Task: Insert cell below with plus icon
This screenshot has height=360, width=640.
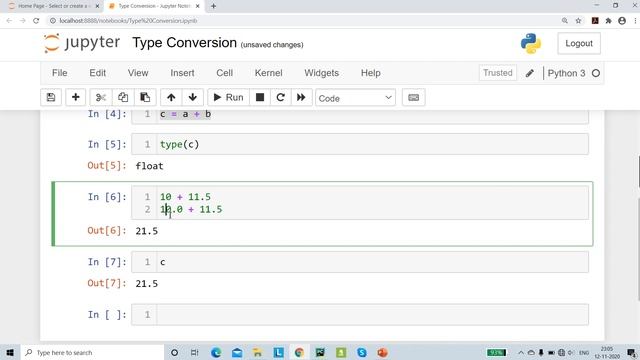Action: point(76,98)
